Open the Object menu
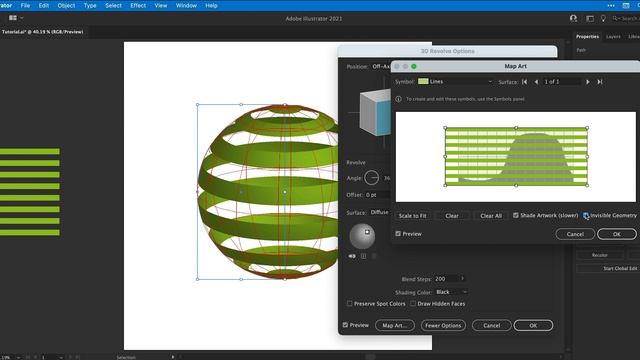 pyautogui.click(x=66, y=6)
